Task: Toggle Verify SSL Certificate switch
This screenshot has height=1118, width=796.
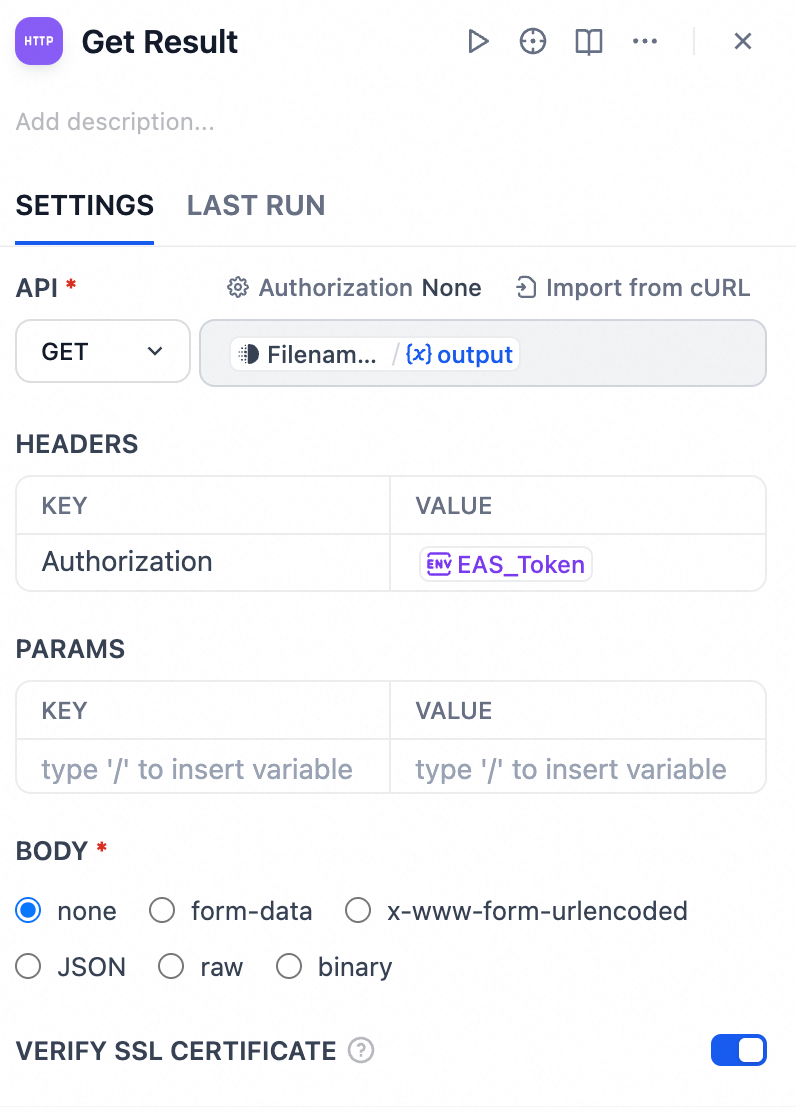Action: tap(738, 1050)
